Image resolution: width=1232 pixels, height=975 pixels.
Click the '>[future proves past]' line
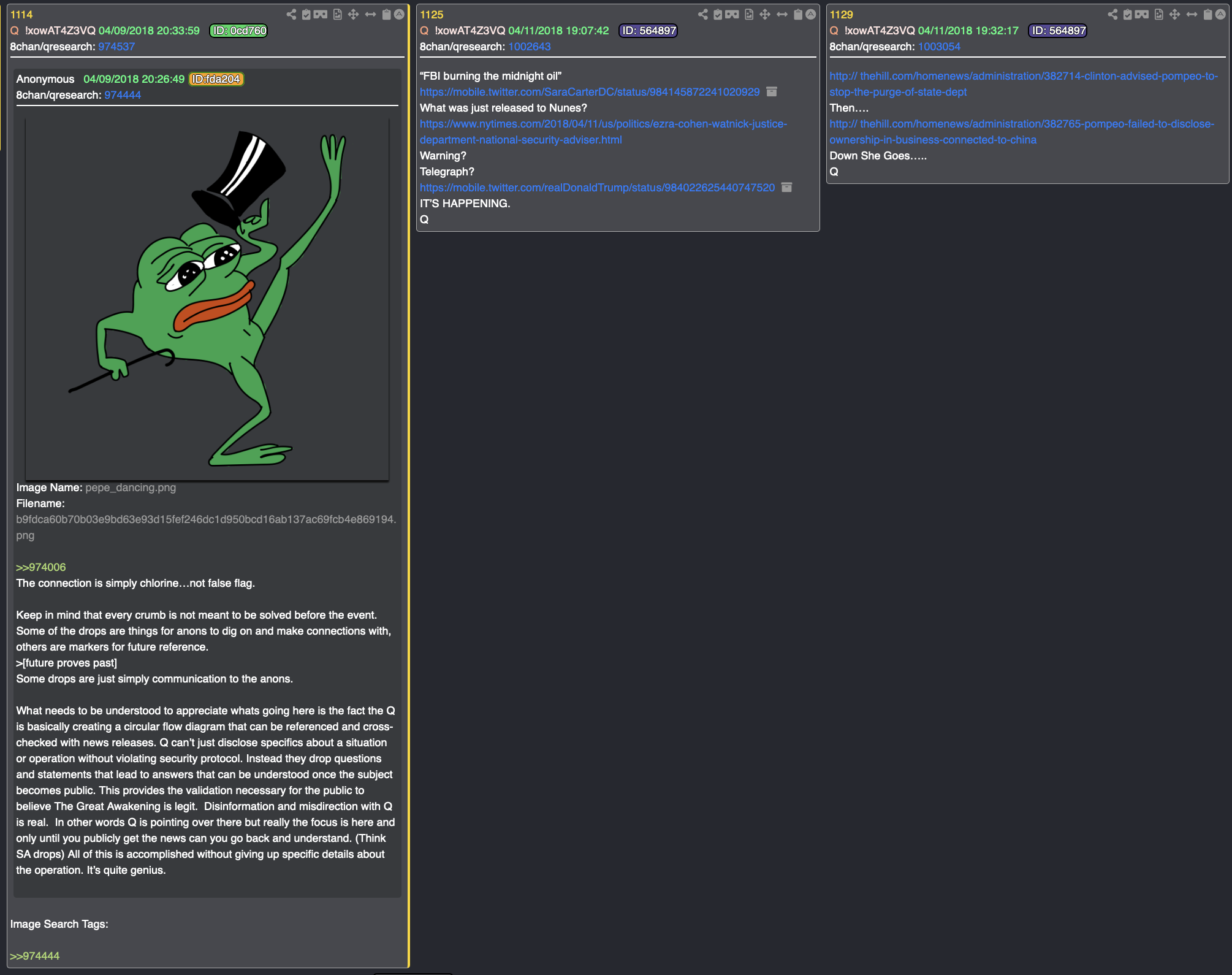click(x=66, y=663)
